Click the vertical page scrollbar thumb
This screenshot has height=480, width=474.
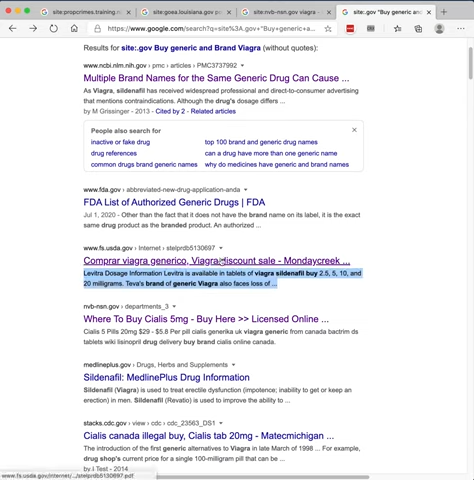pos(470,63)
